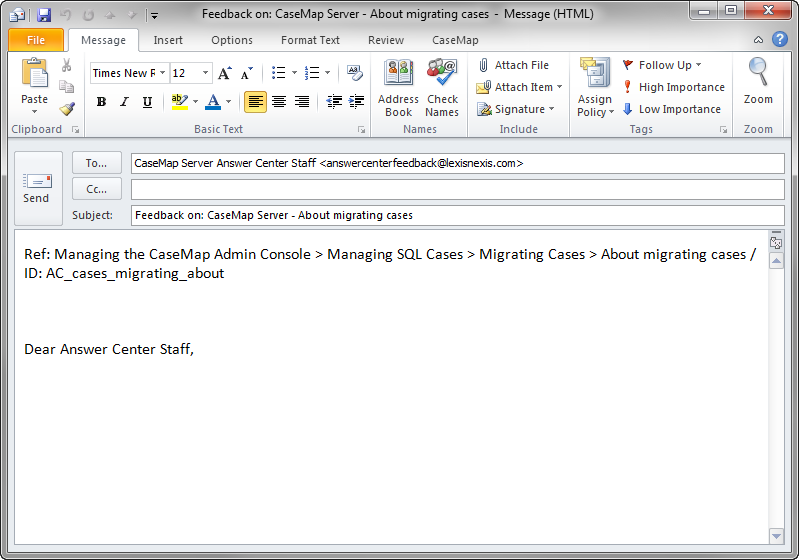Apply text highlight color

pyautogui.click(x=180, y=102)
